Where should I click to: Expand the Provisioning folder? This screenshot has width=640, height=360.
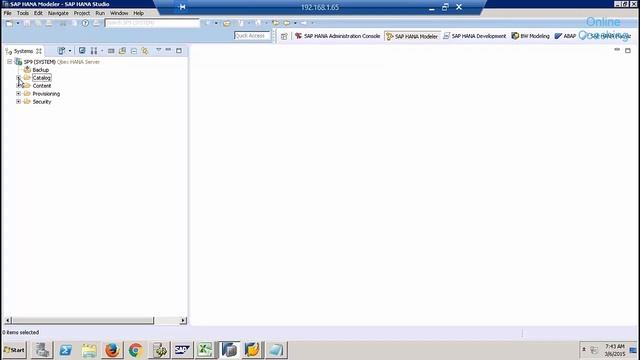click(18, 93)
